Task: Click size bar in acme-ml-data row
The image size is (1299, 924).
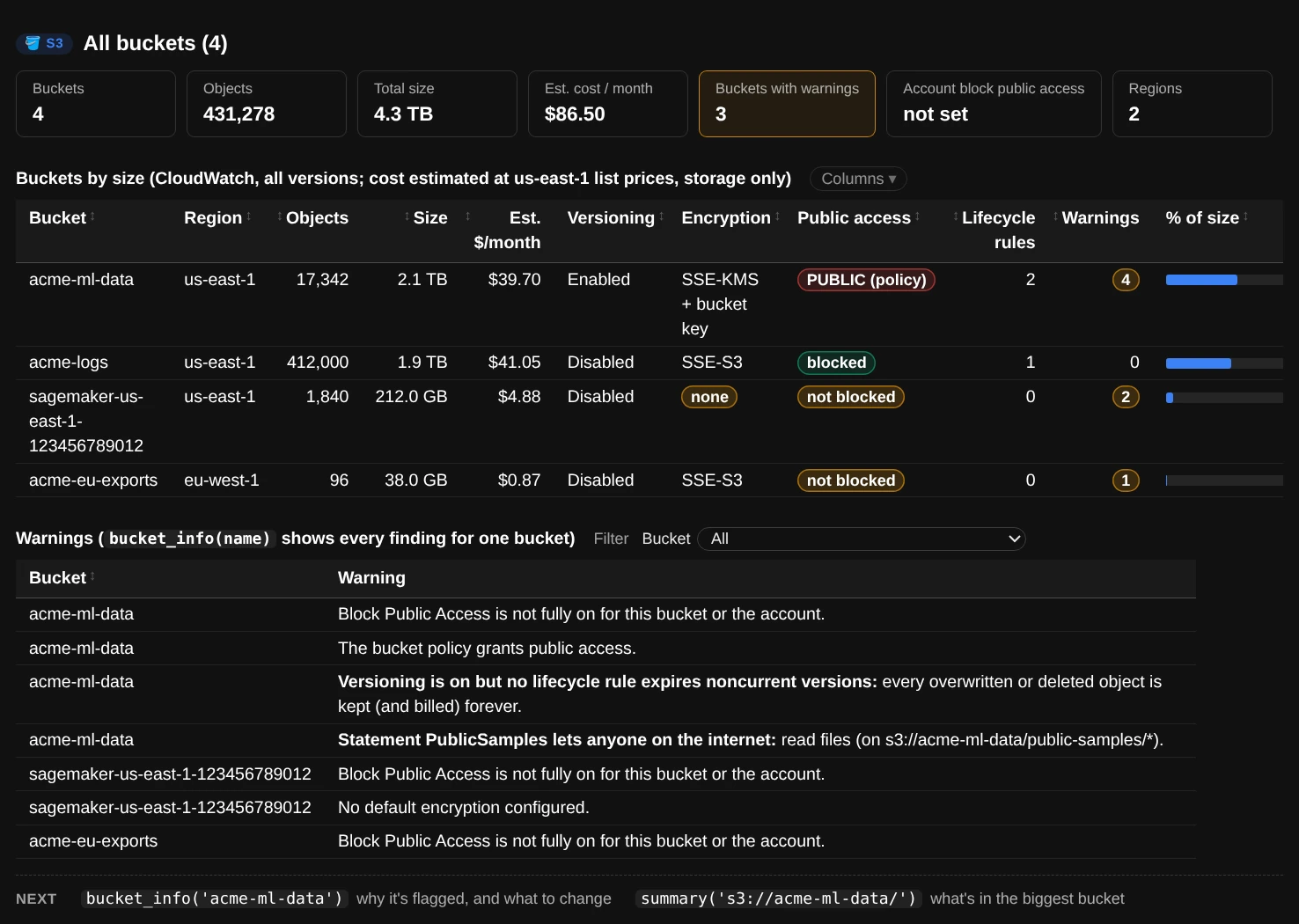Action: 1224,280
